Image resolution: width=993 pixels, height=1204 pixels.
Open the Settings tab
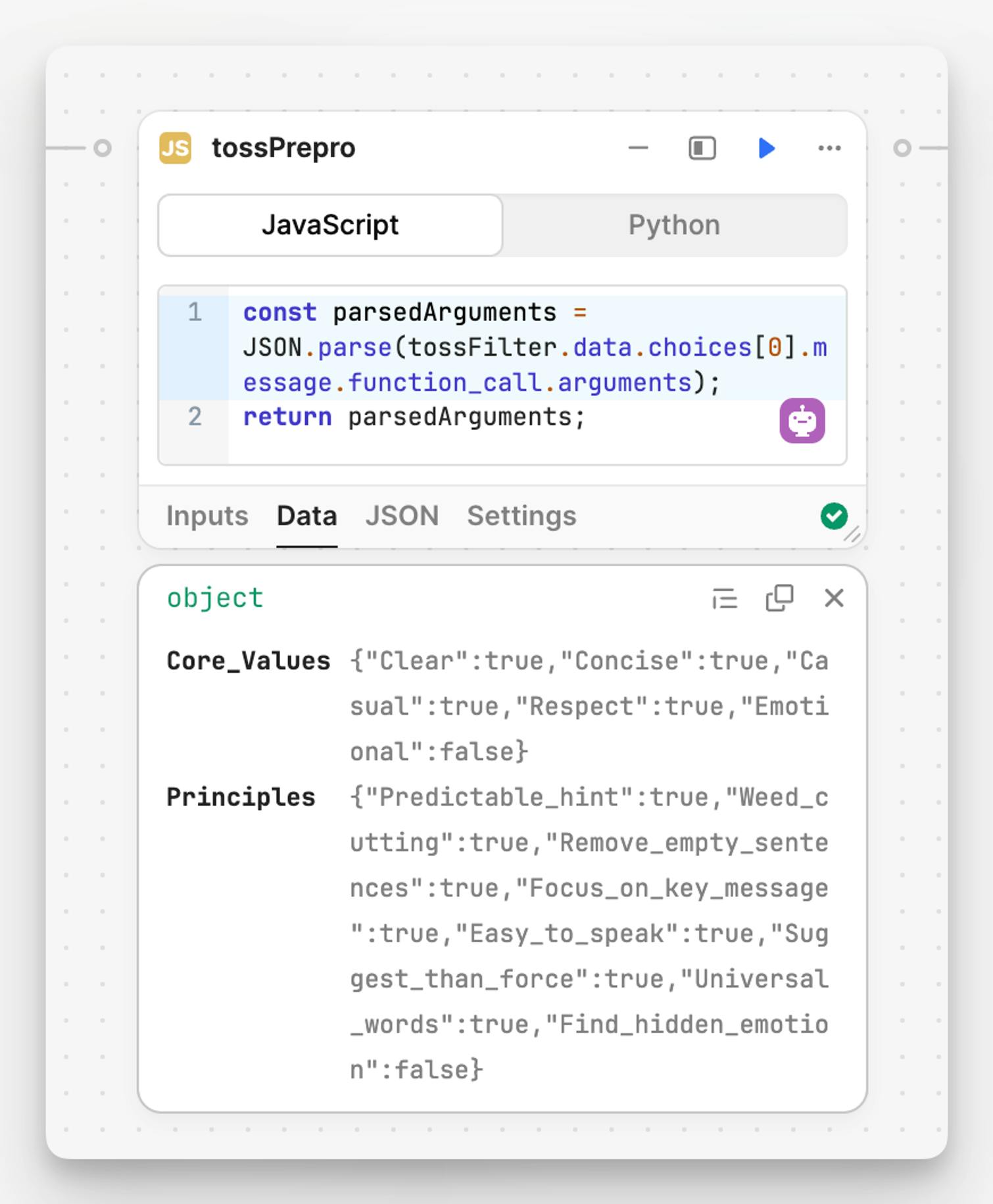pyautogui.click(x=521, y=516)
